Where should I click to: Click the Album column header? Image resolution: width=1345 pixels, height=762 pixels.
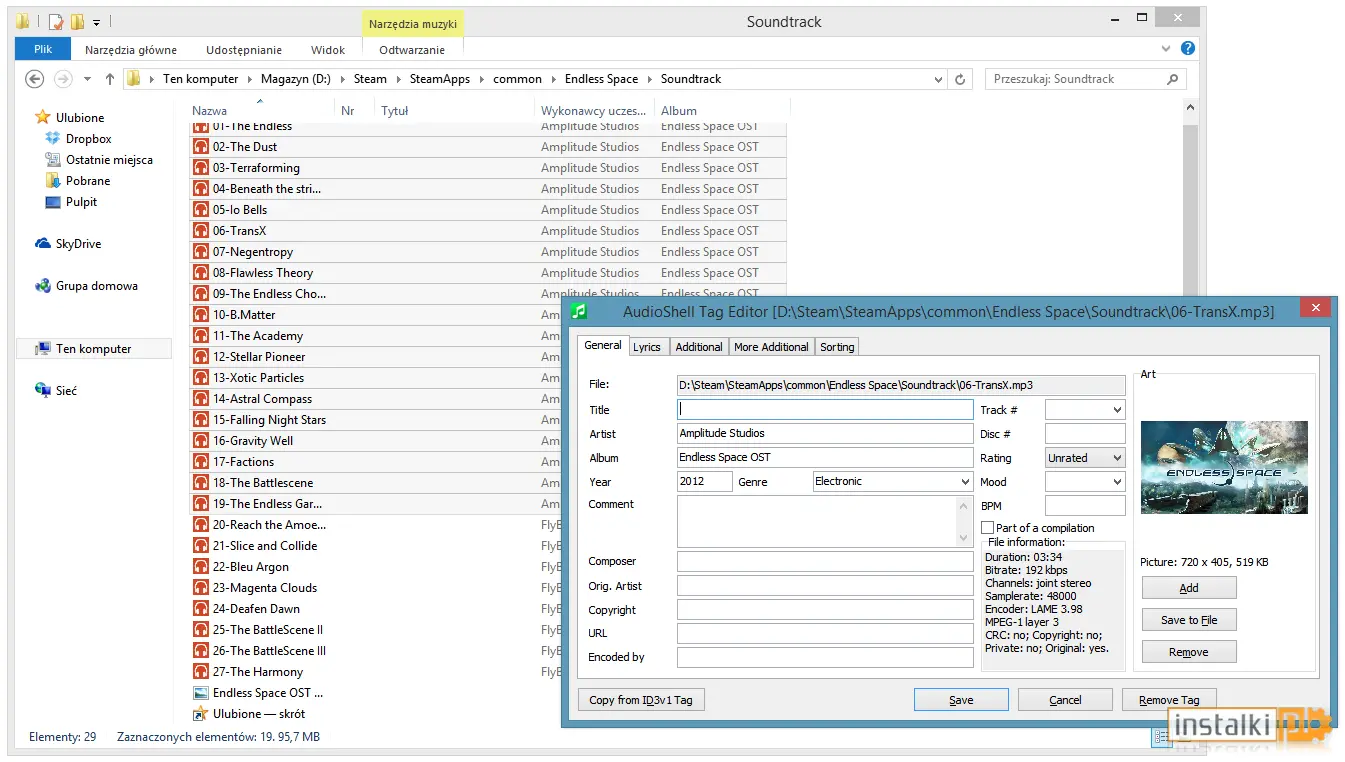point(722,110)
